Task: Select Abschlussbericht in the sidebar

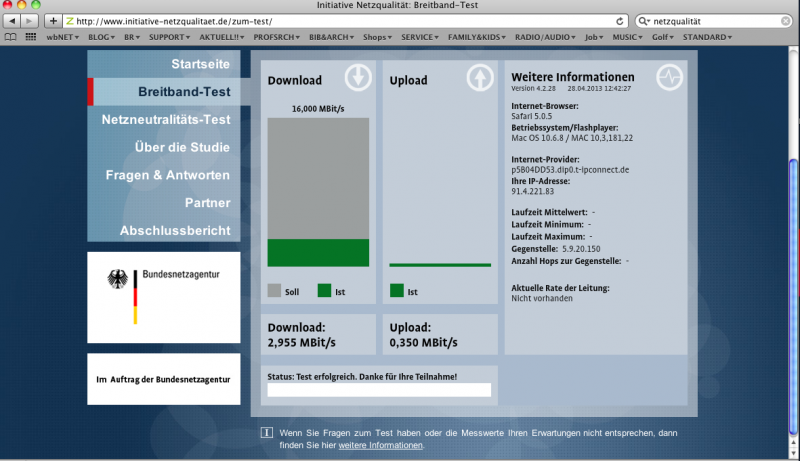Action: point(175,231)
